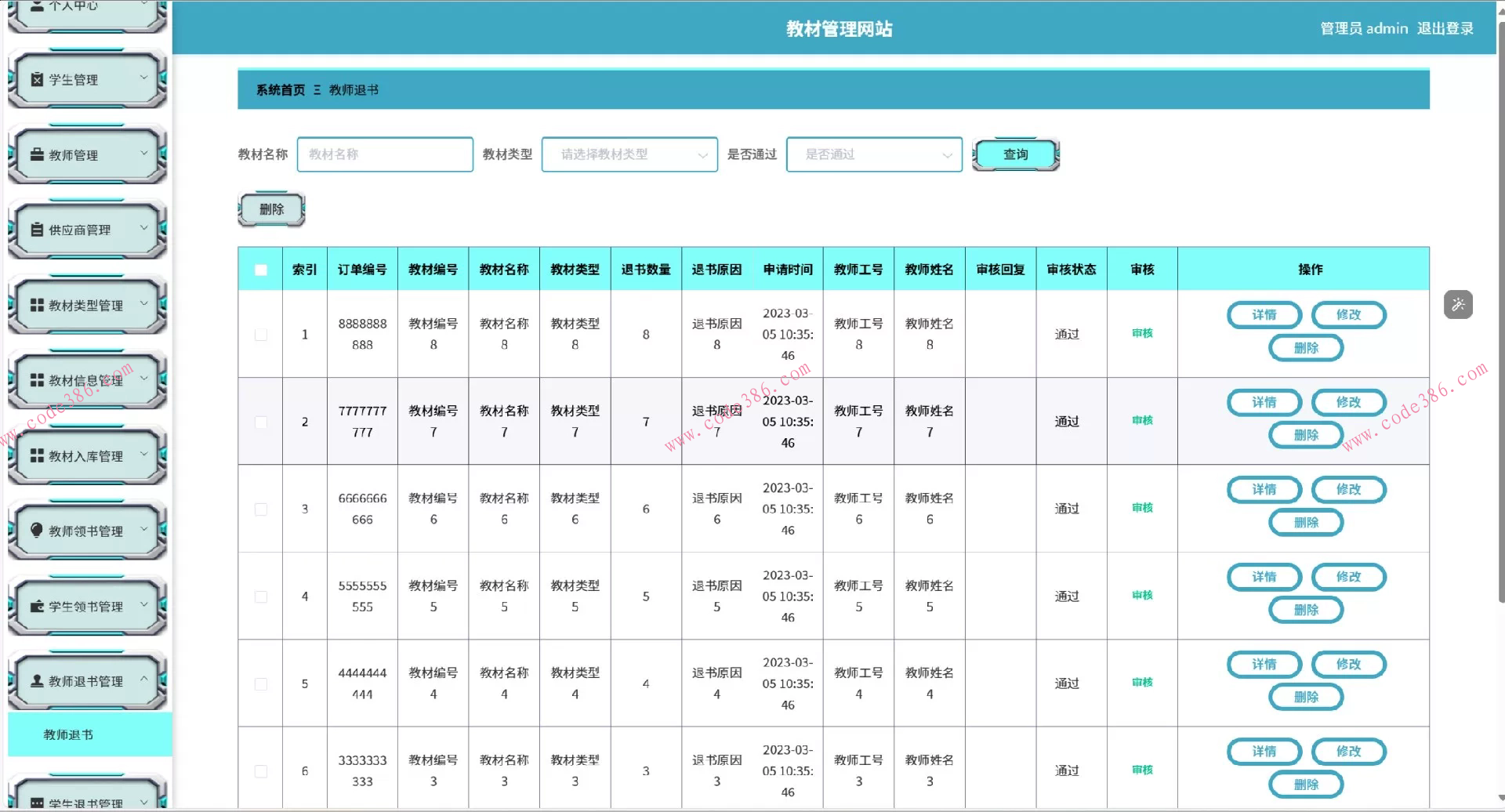The image size is (1505, 812).
Task: Click the folder icon beside 学生领书管理
Action: tap(37, 606)
